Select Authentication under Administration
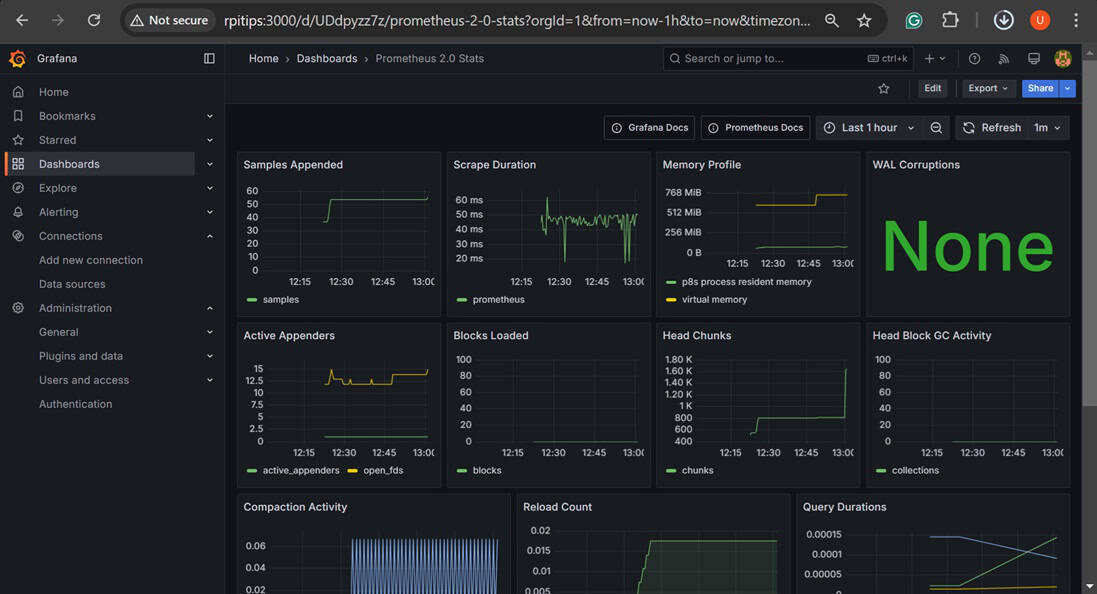The height and width of the screenshot is (594, 1097). coord(75,404)
